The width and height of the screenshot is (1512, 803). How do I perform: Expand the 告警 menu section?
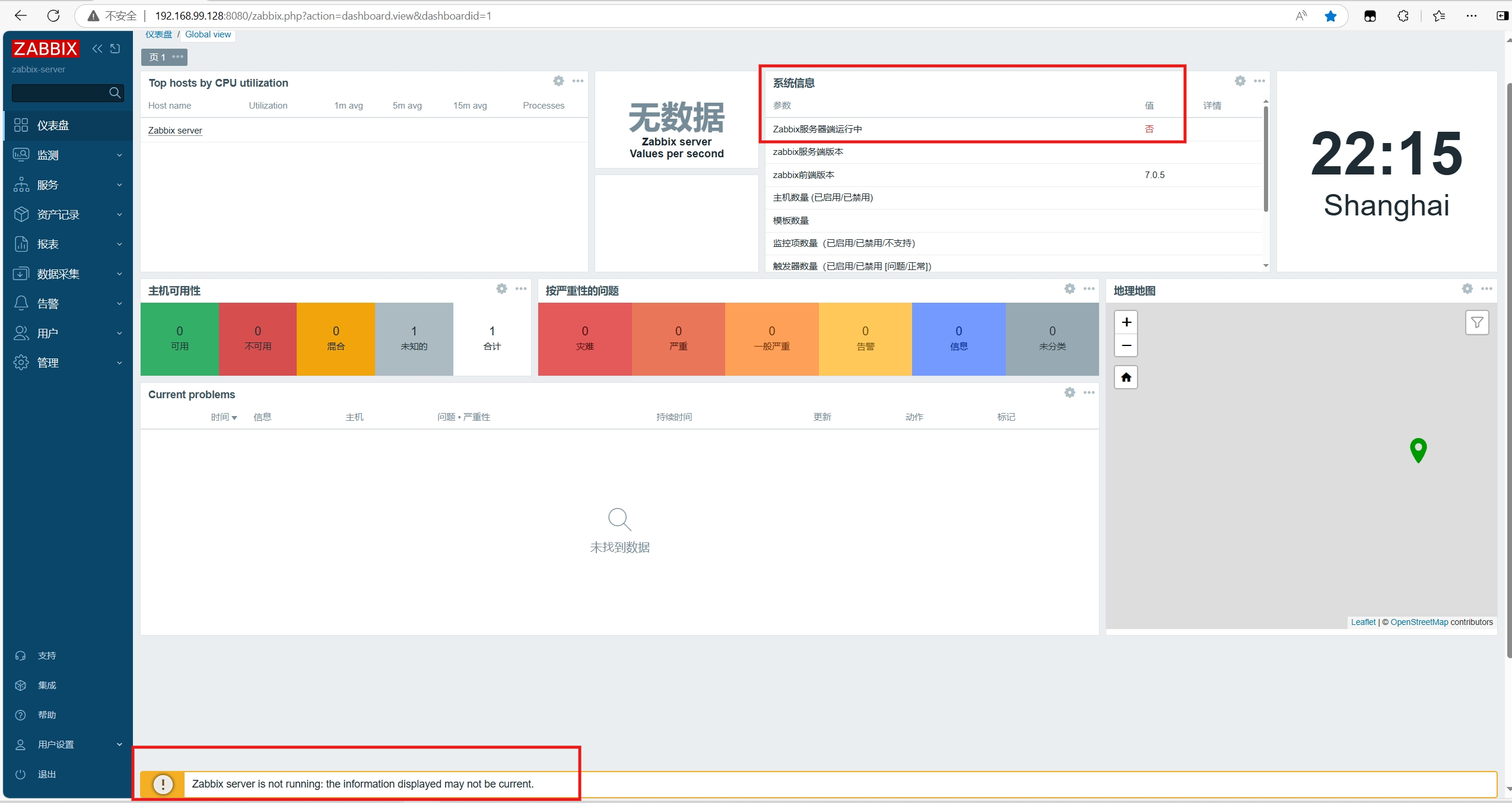68,303
